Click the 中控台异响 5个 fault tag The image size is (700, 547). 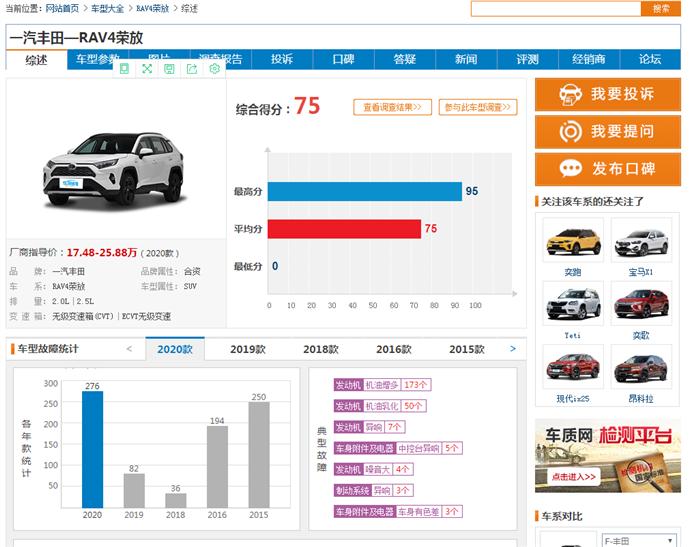pyautogui.click(x=398, y=448)
